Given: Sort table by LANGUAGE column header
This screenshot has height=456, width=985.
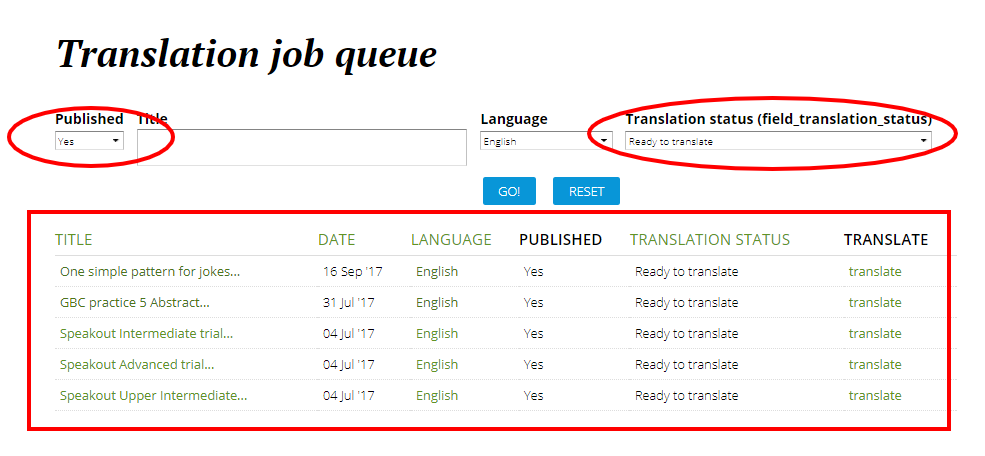Looking at the screenshot, I should [451, 240].
